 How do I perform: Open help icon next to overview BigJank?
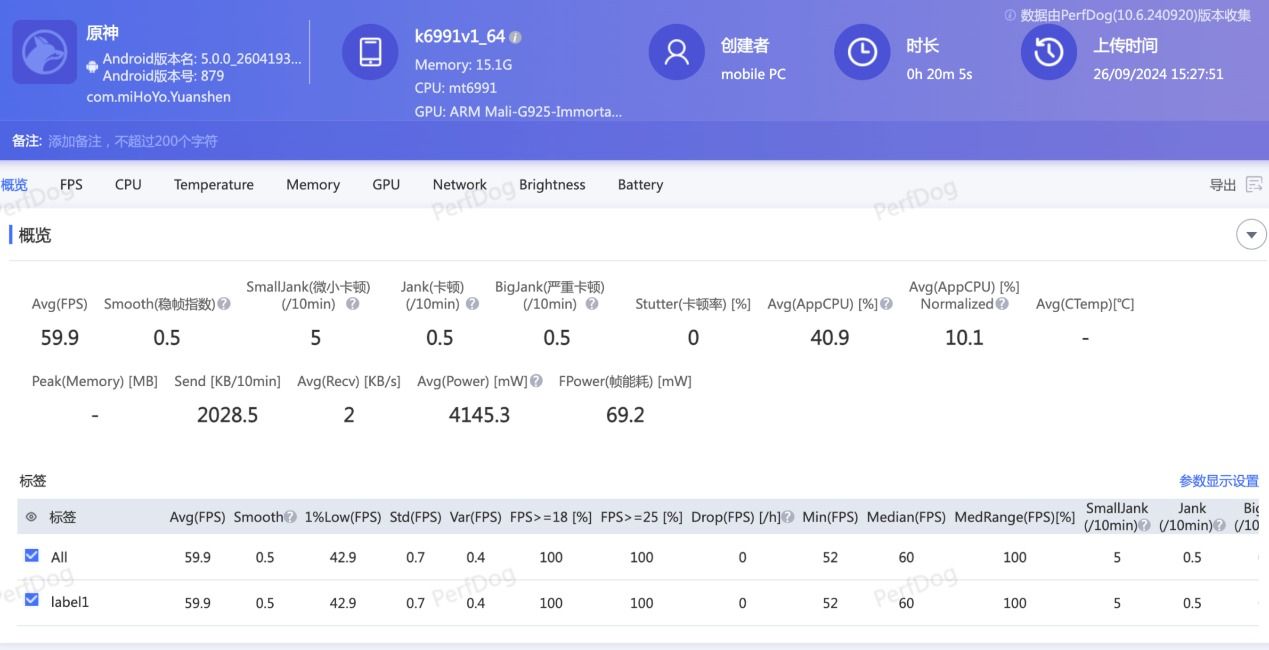[592, 303]
